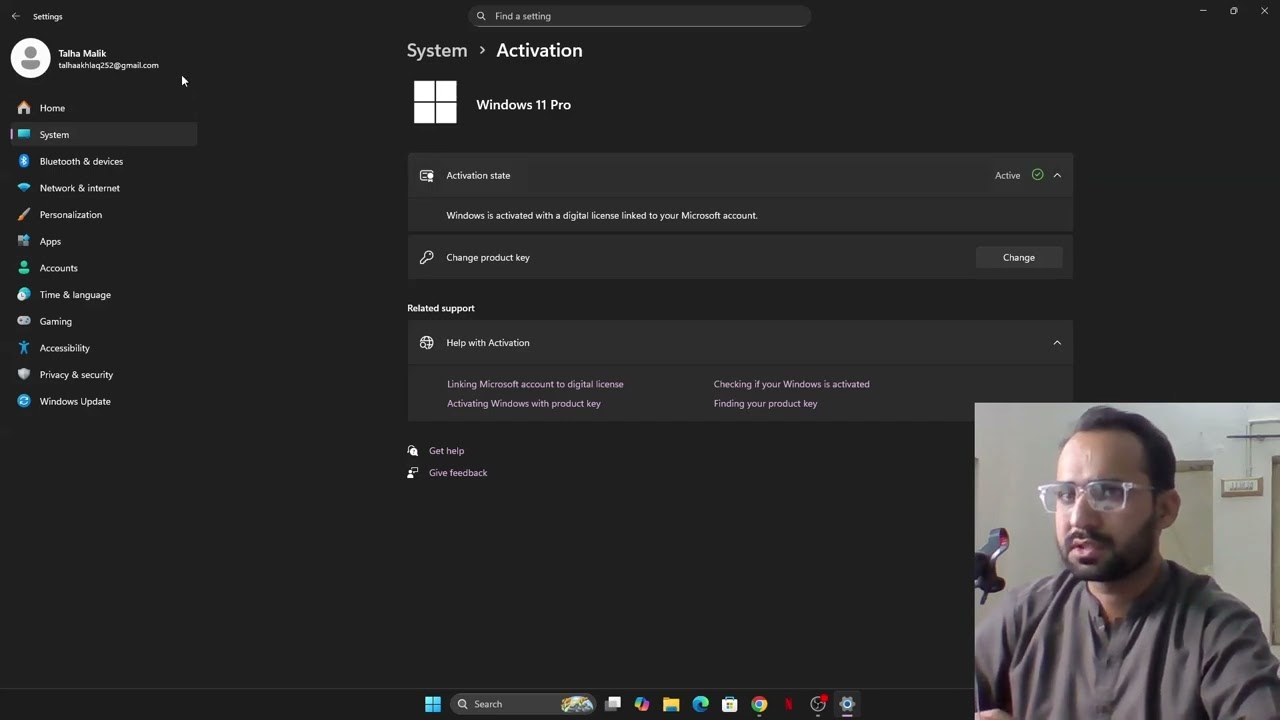Launch Google Chrome from the taskbar
The width and height of the screenshot is (1280, 720).
(759, 704)
